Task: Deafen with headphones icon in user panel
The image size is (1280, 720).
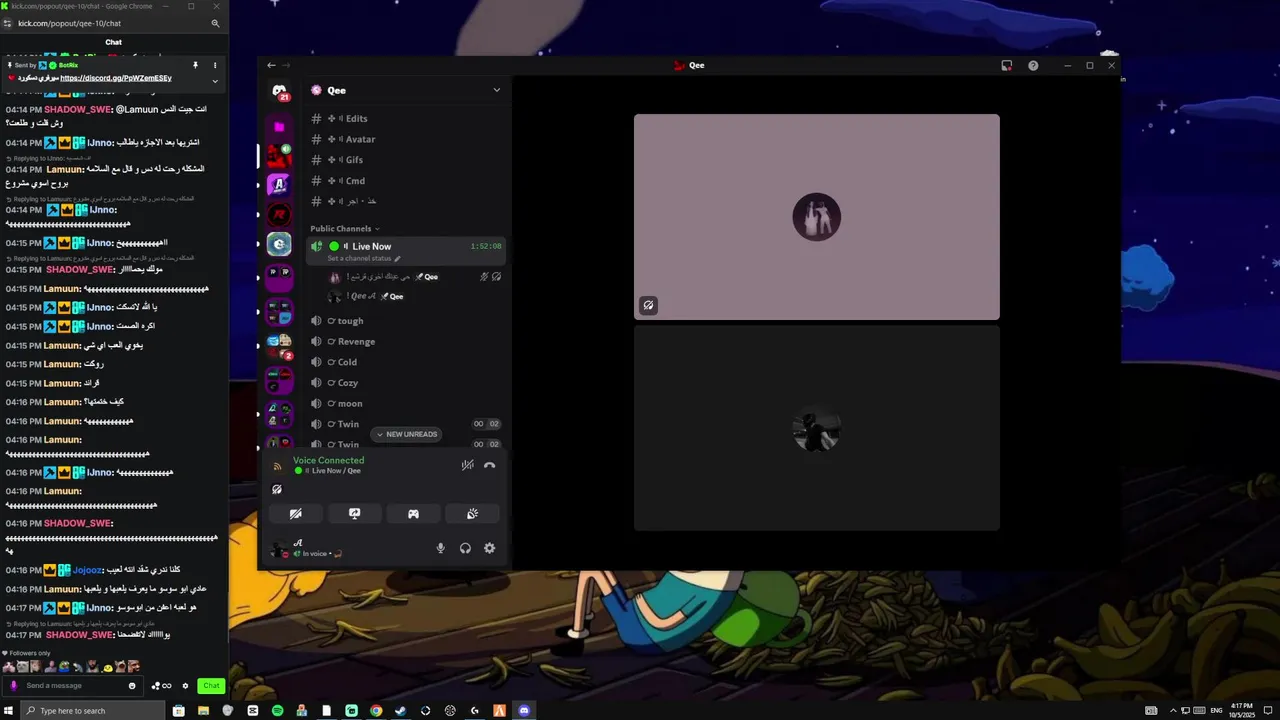Action: pos(465,548)
